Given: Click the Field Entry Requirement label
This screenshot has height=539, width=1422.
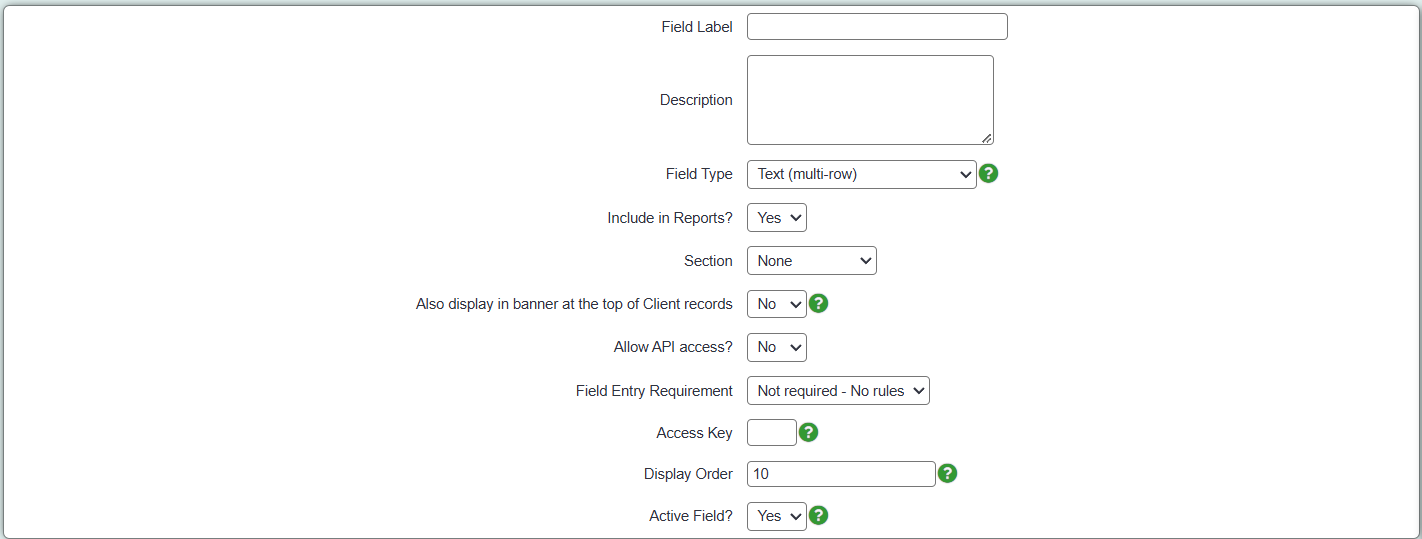Looking at the screenshot, I should 654,391.
